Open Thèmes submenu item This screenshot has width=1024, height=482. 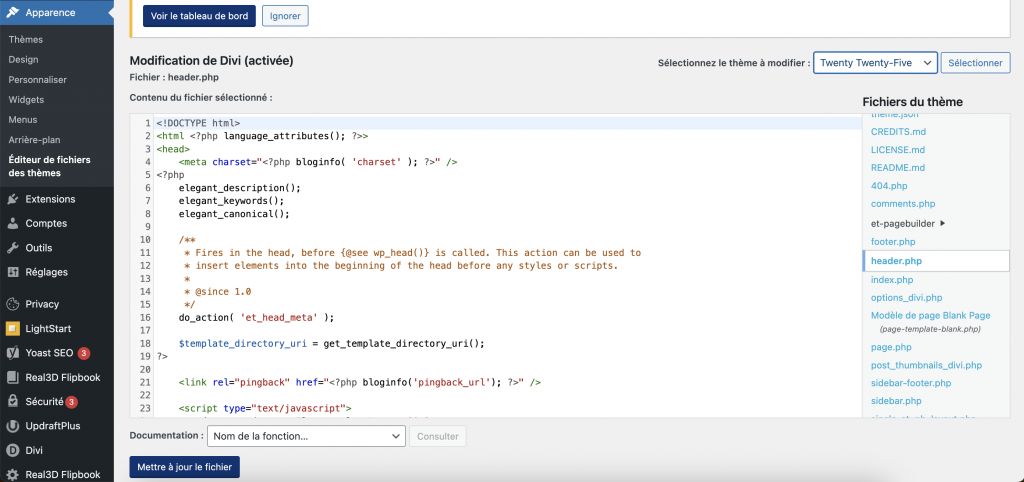25,39
